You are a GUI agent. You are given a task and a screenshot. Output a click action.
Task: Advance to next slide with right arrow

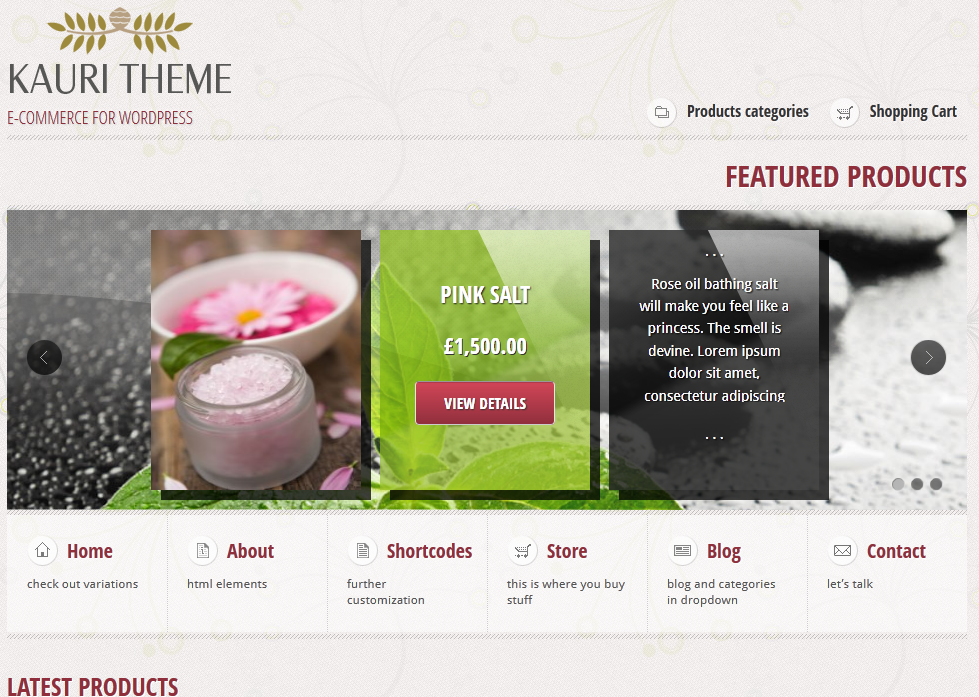928,357
